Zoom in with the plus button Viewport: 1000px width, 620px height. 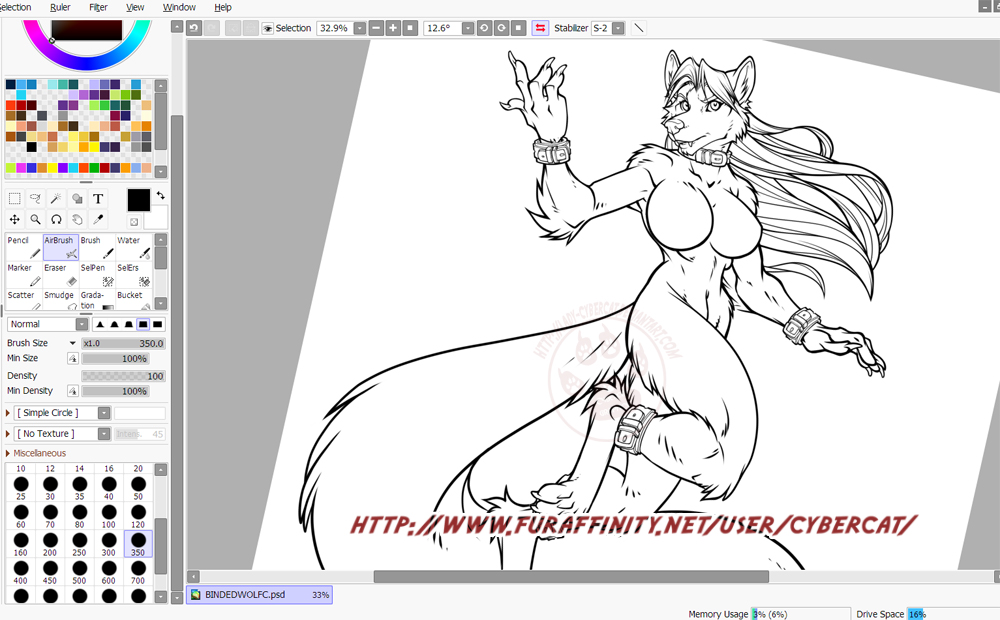pyautogui.click(x=393, y=28)
